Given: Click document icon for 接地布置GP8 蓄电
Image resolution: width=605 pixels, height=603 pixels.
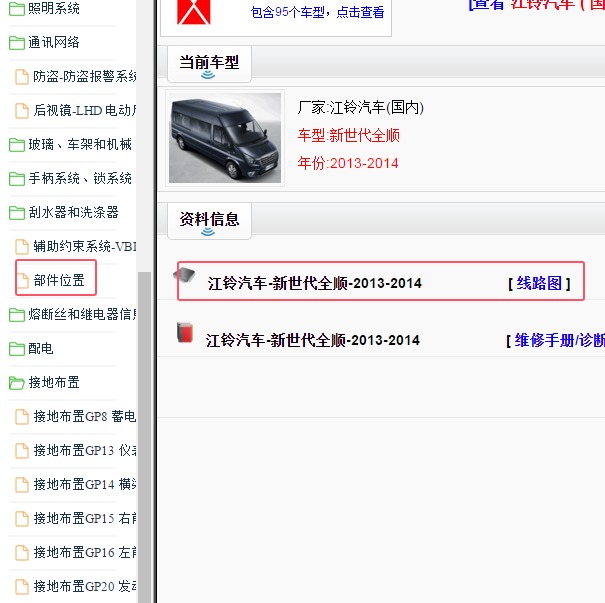Looking at the screenshot, I should tap(22, 417).
